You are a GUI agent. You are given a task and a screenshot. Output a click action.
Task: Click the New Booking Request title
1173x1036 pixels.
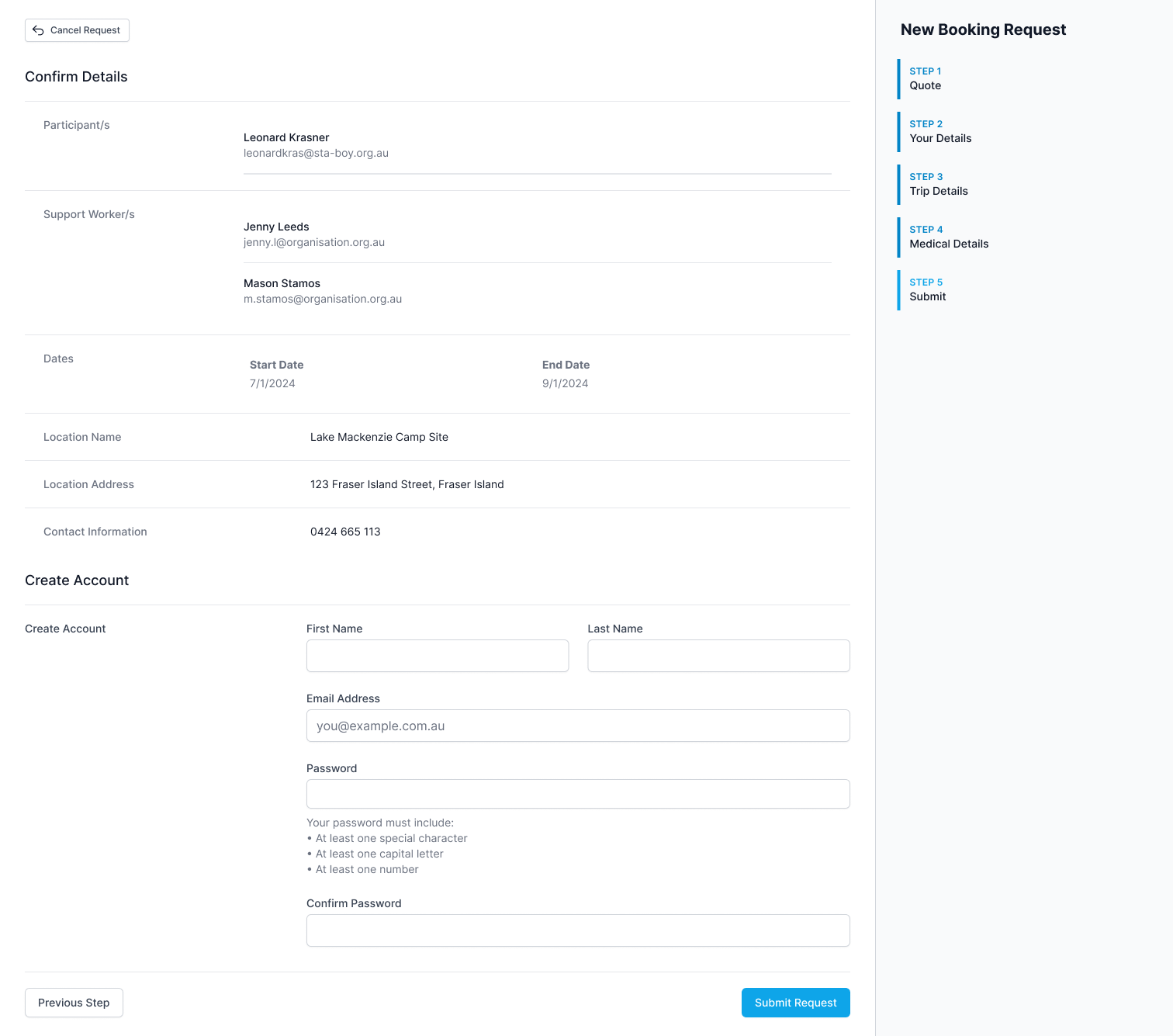[983, 29]
